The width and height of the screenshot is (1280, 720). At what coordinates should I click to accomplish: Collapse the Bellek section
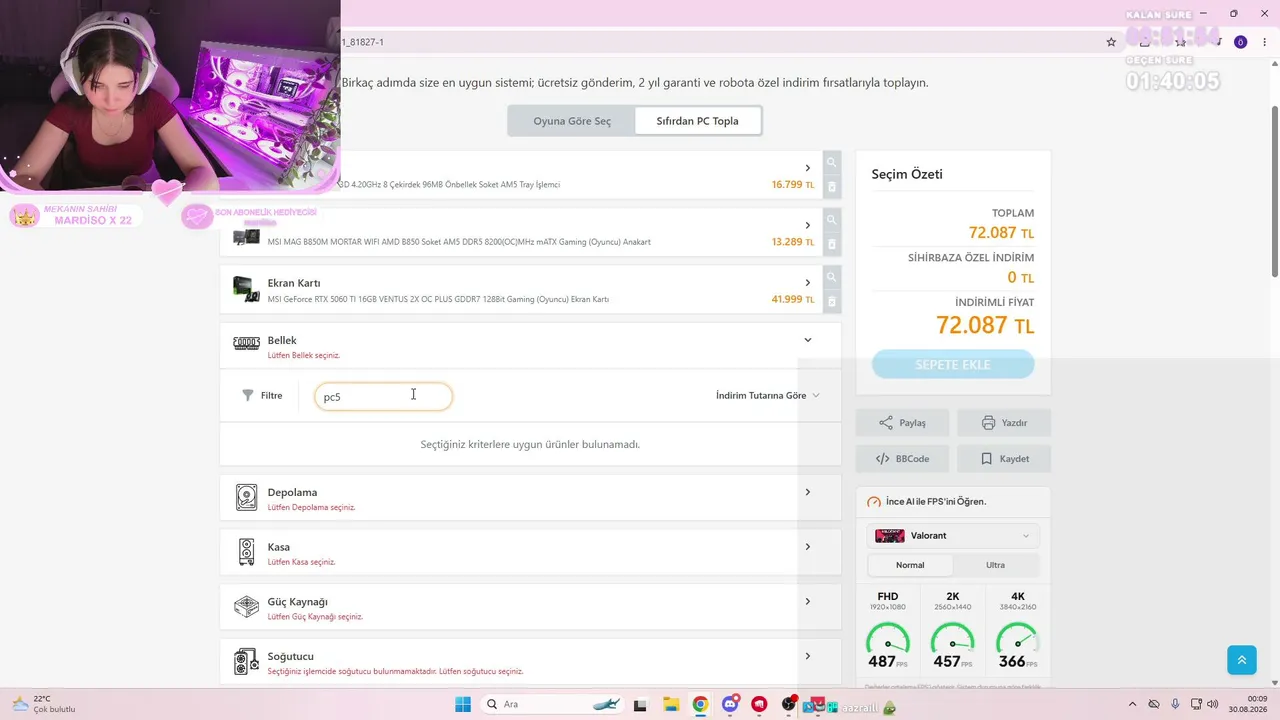click(x=808, y=340)
